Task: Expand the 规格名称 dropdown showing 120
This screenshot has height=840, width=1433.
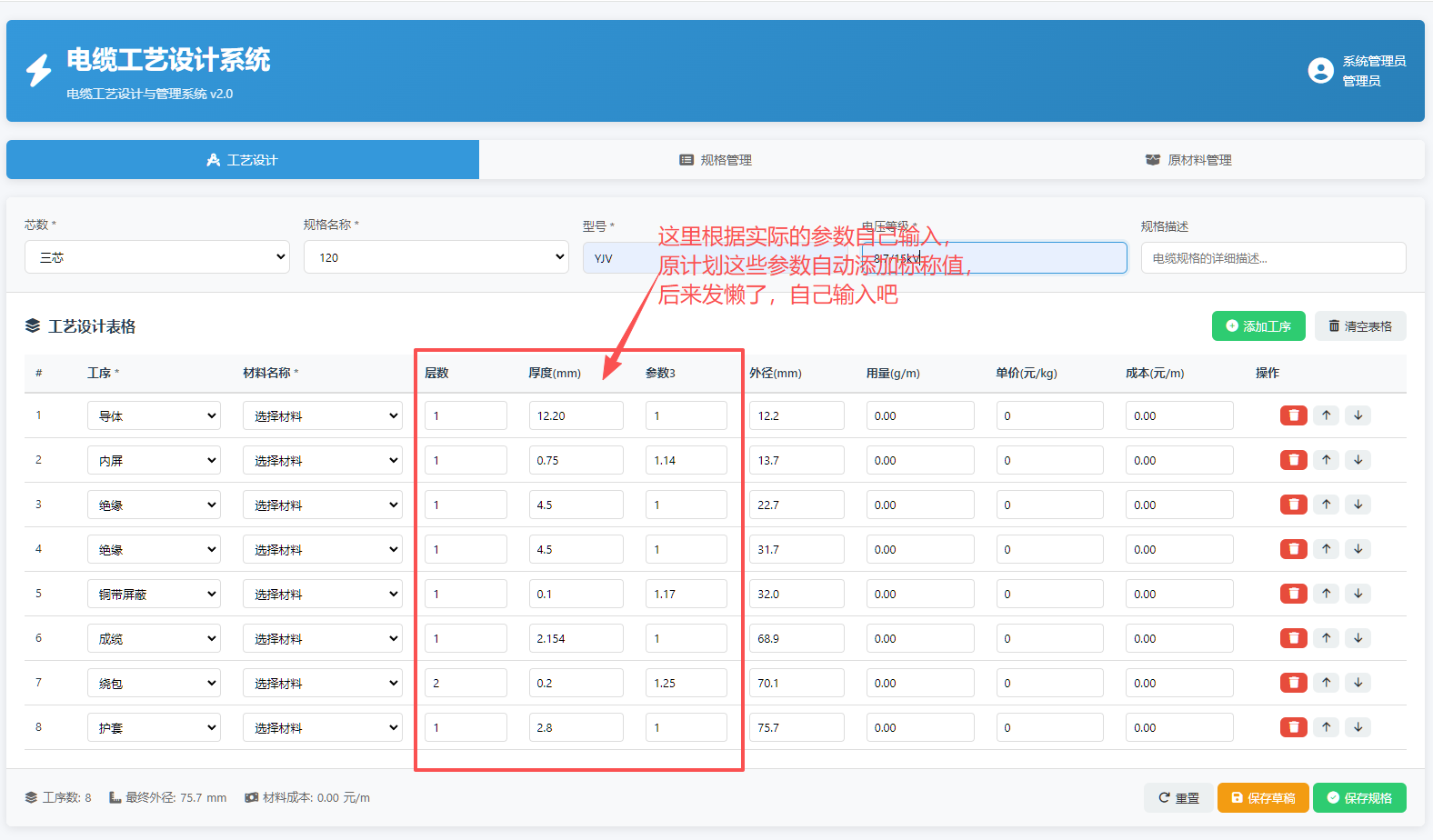Action: click(x=436, y=257)
